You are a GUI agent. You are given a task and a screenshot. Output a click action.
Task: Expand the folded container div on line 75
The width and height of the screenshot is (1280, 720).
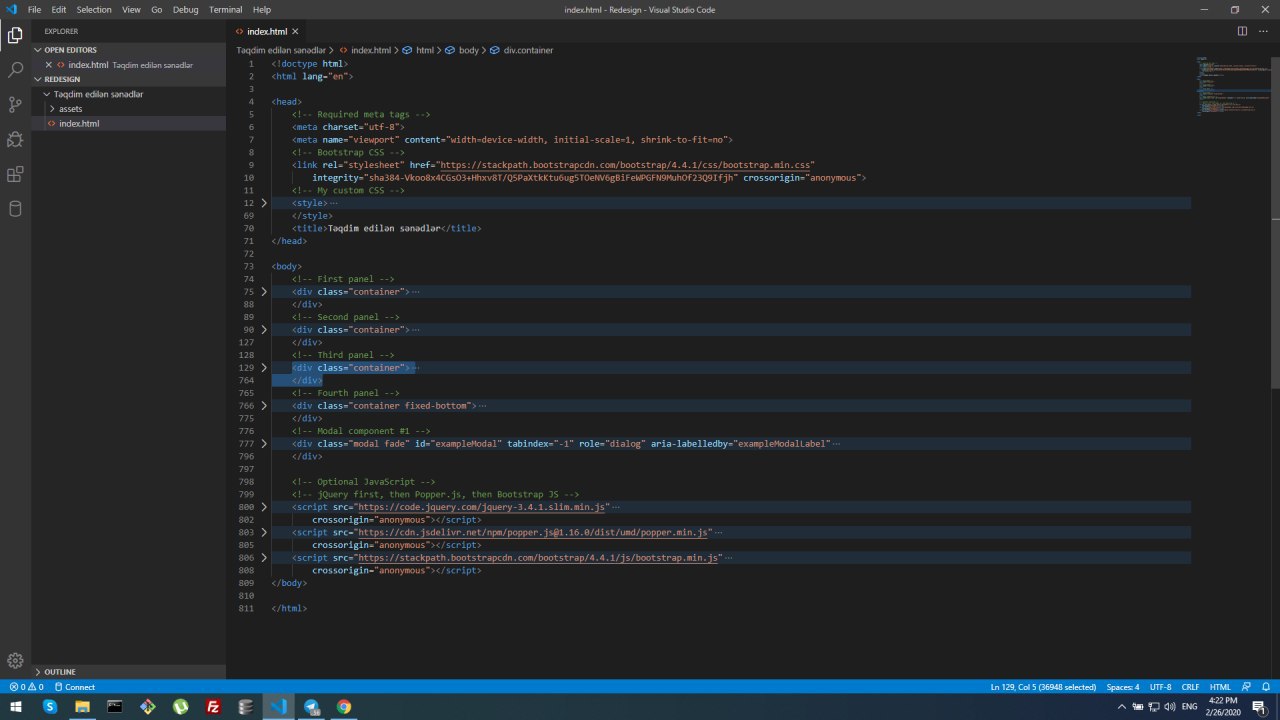[264, 291]
